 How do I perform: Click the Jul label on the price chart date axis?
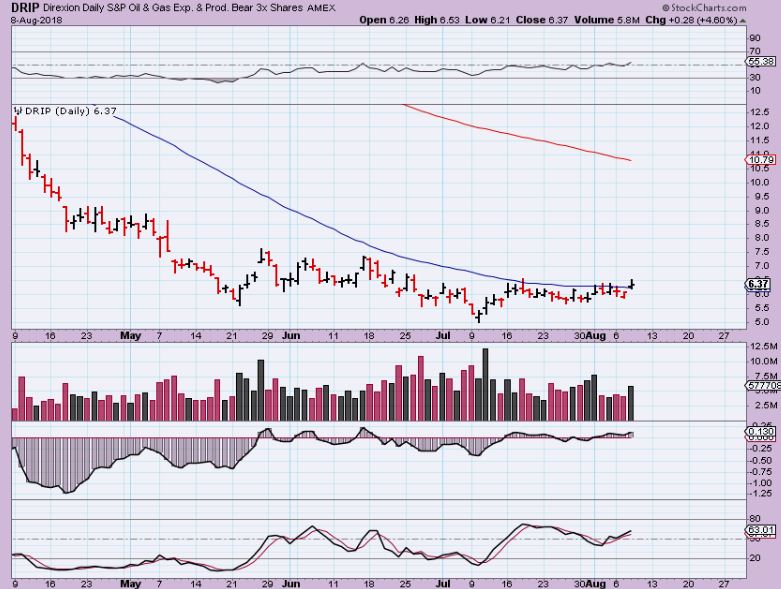coord(443,336)
